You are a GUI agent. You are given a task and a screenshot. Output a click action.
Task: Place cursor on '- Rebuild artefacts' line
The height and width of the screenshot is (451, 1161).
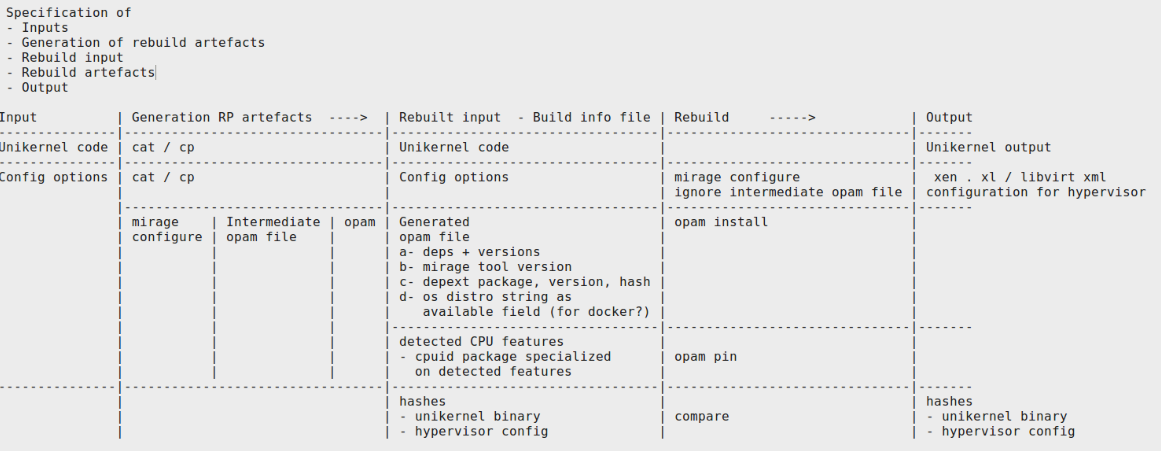[x=80, y=73]
